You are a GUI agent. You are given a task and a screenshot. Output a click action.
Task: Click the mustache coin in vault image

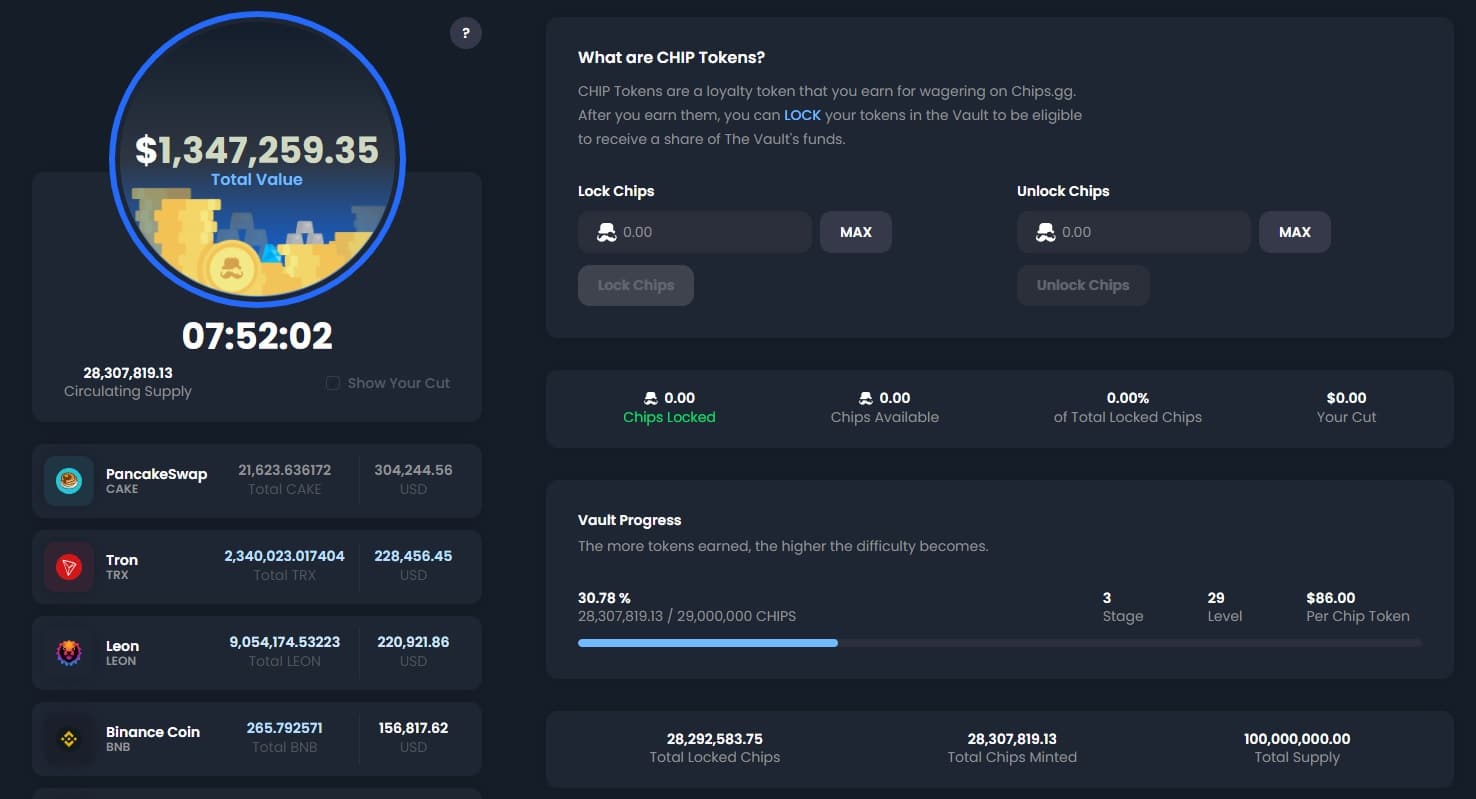[231, 267]
